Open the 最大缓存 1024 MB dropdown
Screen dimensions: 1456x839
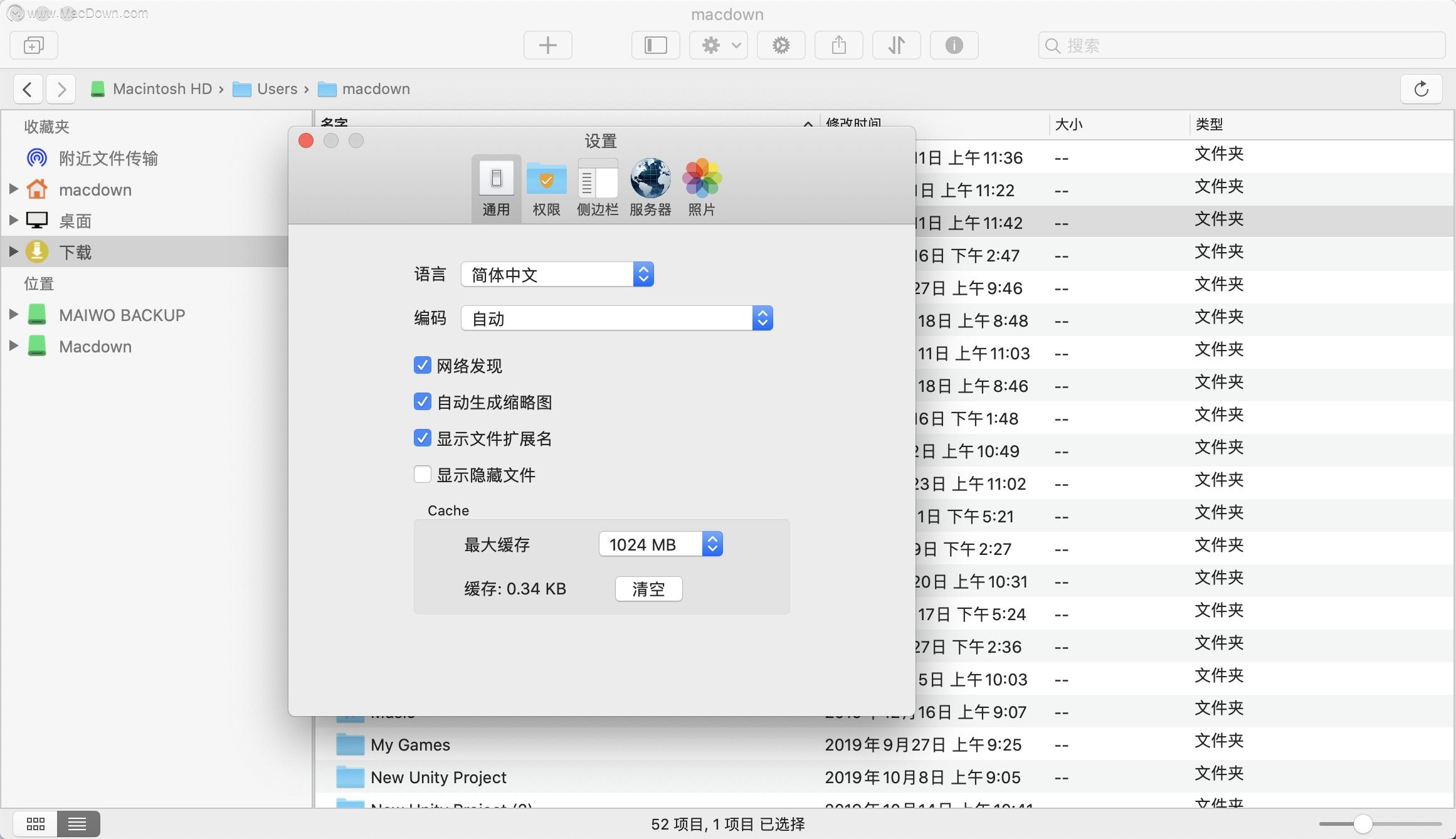pyautogui.click(x=661, y=544)
